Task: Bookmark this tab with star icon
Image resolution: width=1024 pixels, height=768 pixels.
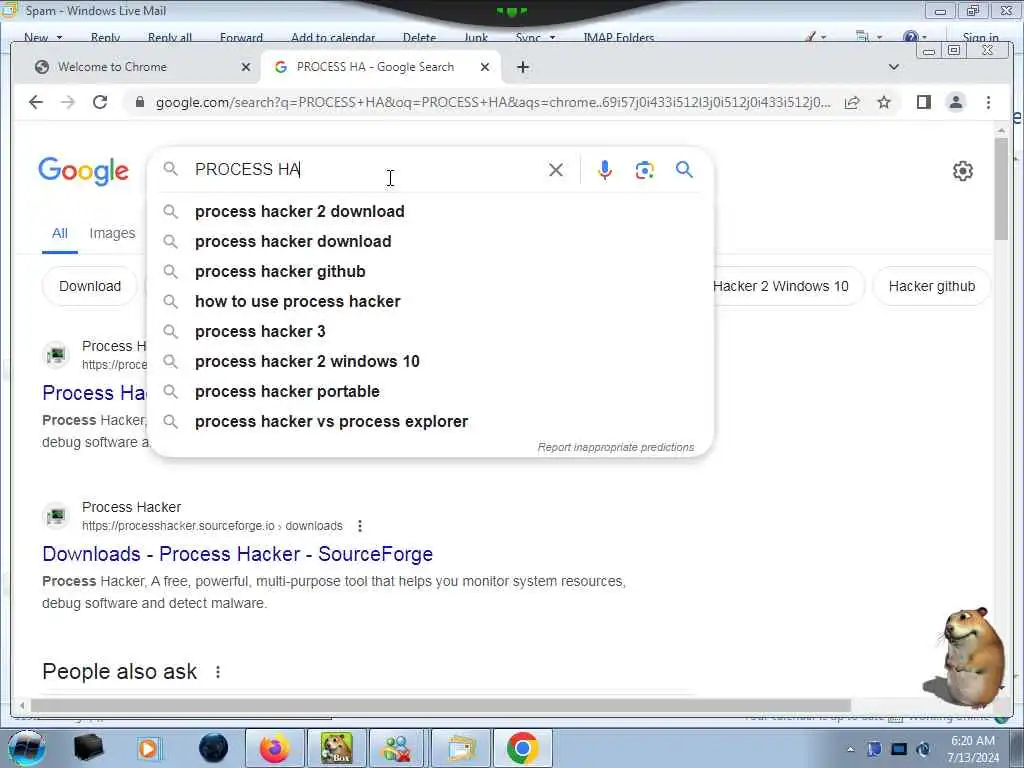Action: click(x=884, y=103)
